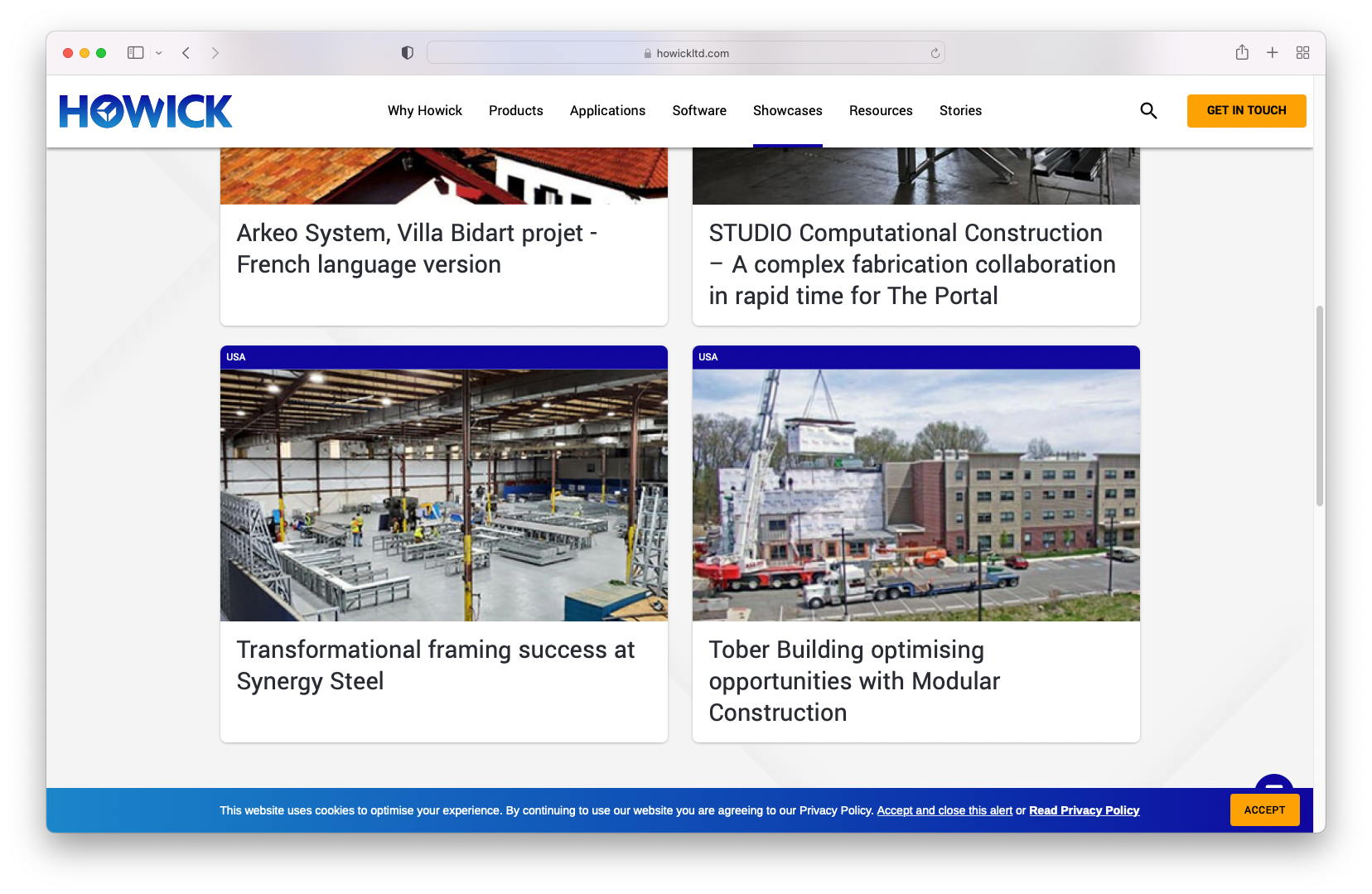Open the Why Howick menu
The height and width of the screenshot is (894, 1372).
[425, 110]
